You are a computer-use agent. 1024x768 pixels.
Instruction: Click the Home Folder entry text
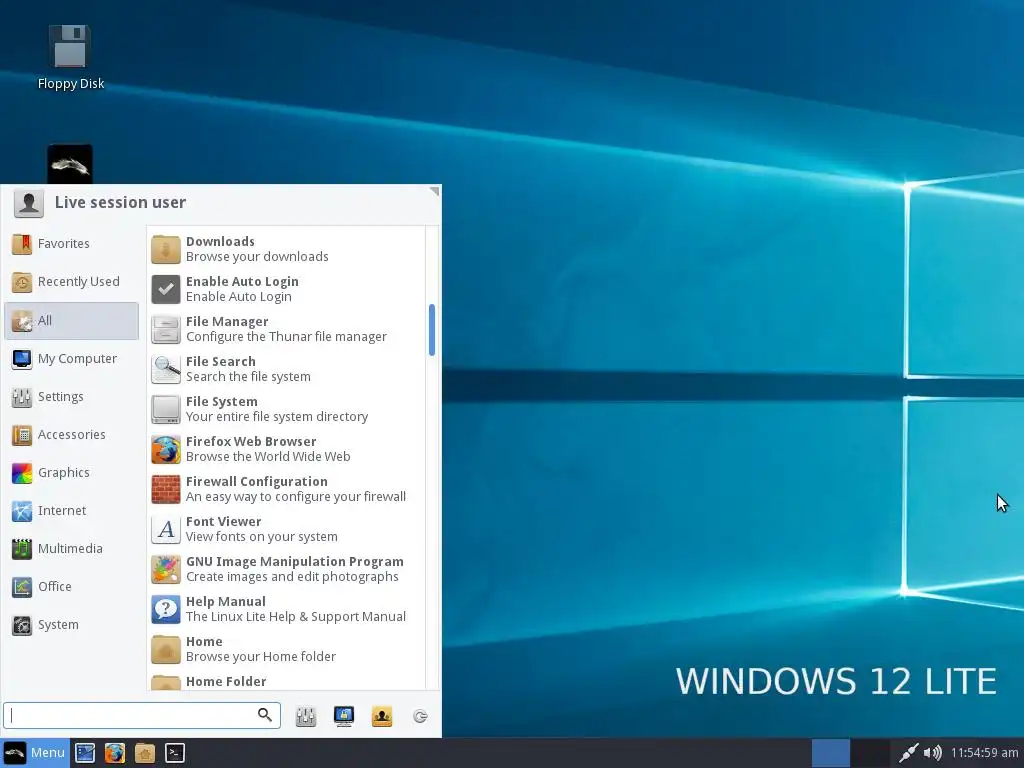(226, 682)
